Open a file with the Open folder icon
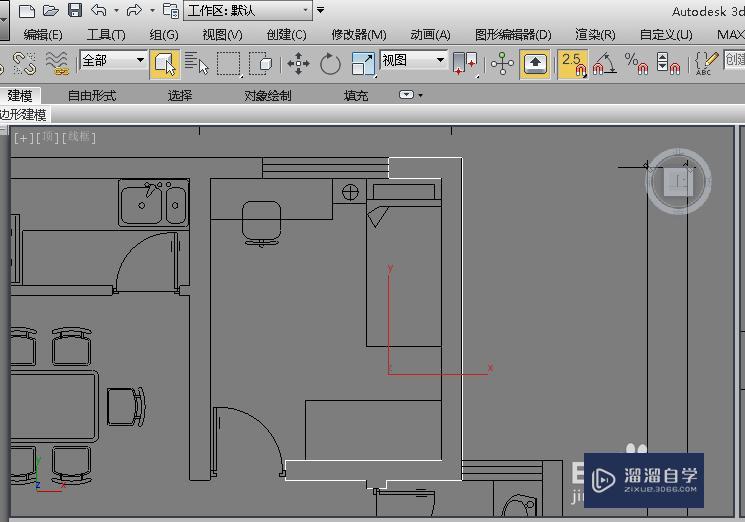 click(x=50, y=10)
